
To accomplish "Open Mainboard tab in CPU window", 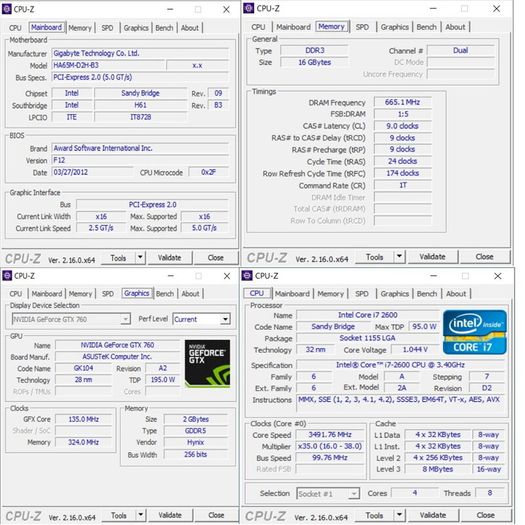I will point(292,294).
